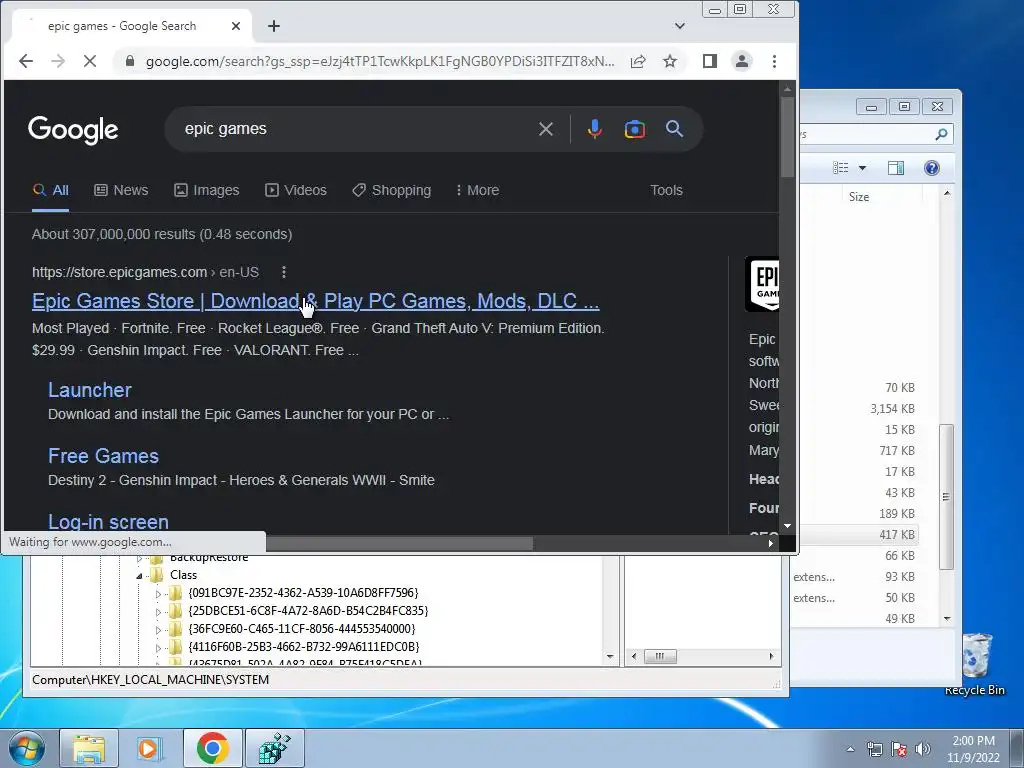Open the Chrome profile avatar button
Screen dimensions: 1024x768
coord(742,61)
